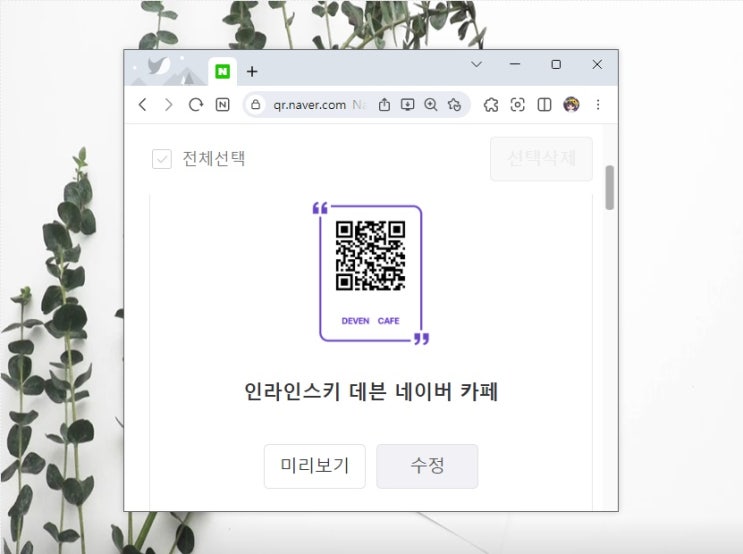Click the screen capture icon
This screenshot has height=554, width=743.
(517, 104)
